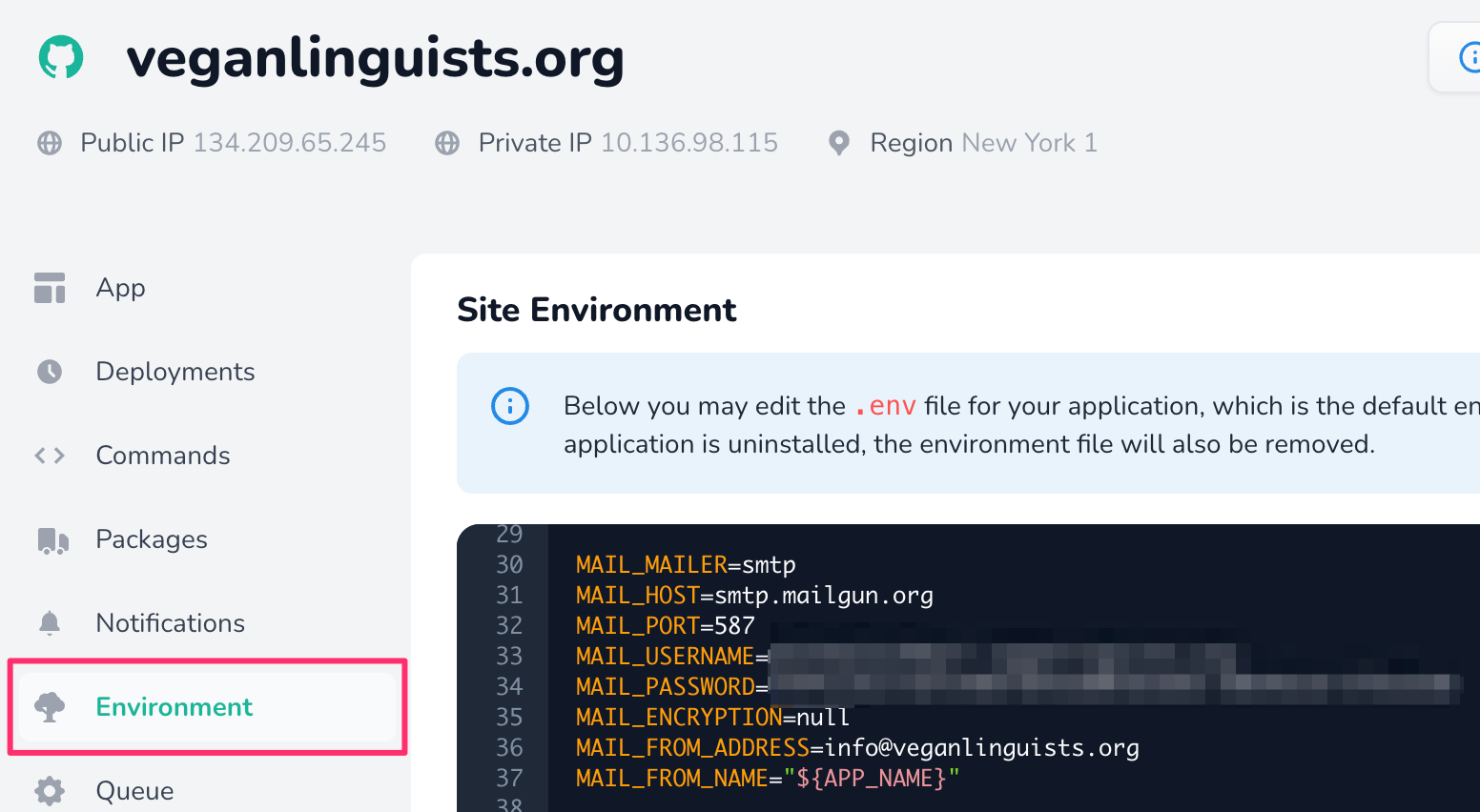The height and width of the screenshot is (812, 1480).
Task: Click the info icon in the blue banner
Action: click(x=510, y=406)
